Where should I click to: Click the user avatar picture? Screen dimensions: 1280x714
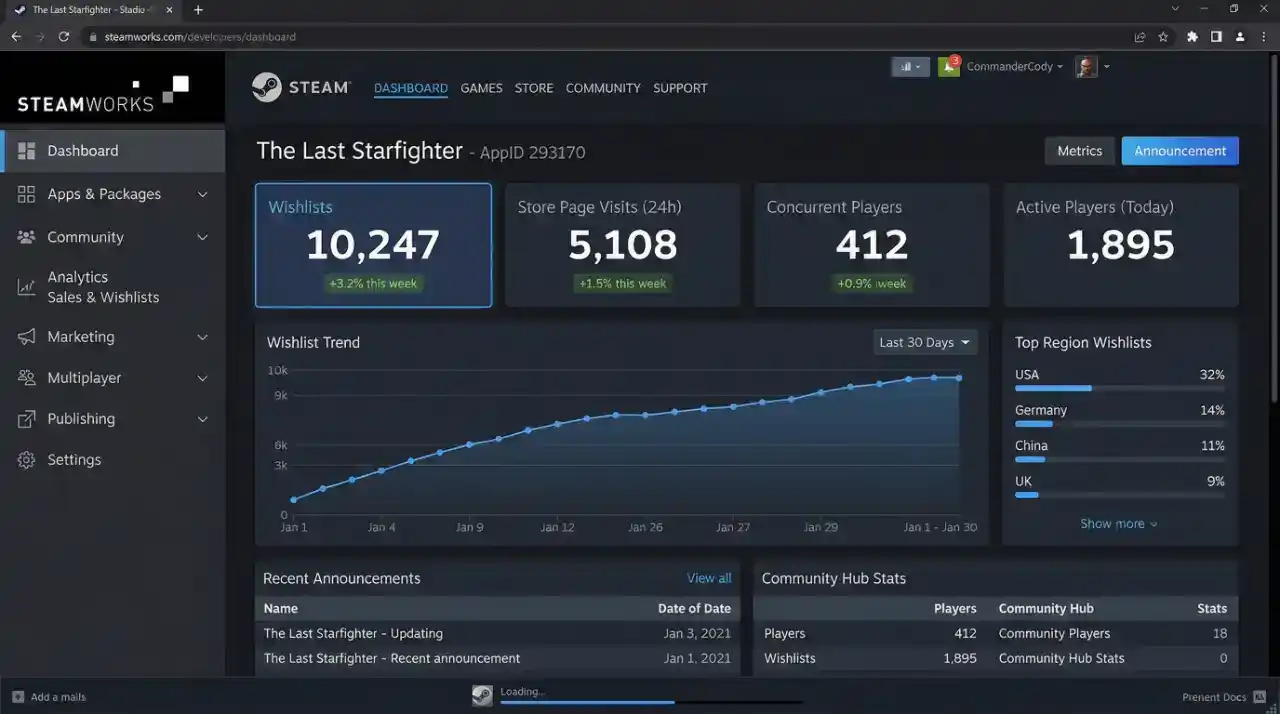(1086, 67)
